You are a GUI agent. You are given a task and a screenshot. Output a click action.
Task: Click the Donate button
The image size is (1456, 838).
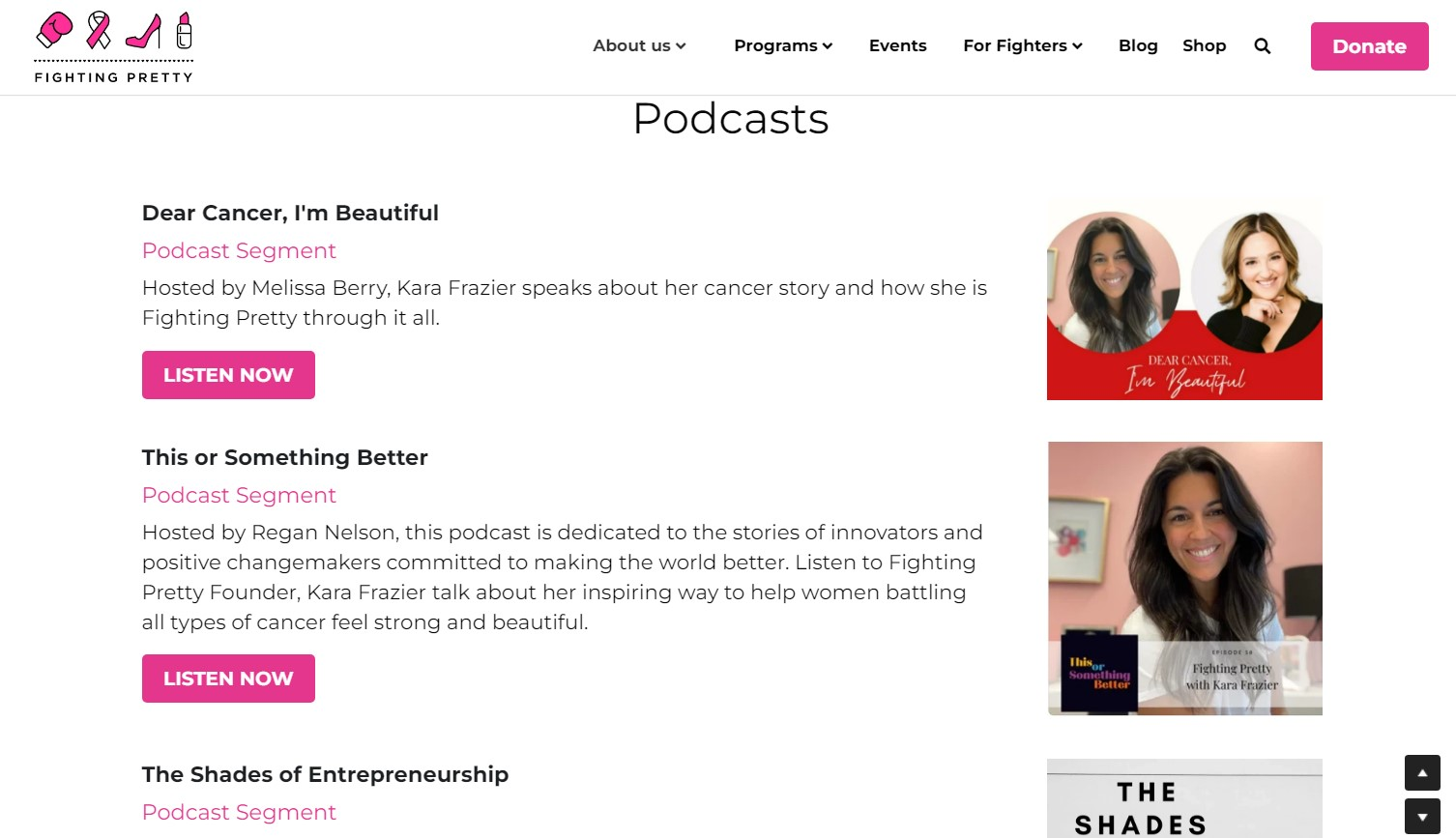[1369, 45]
